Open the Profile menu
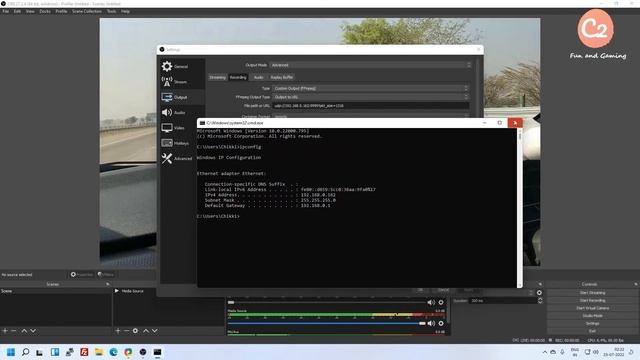Viewport: 640px width, 360px height. tap(61, 11)
